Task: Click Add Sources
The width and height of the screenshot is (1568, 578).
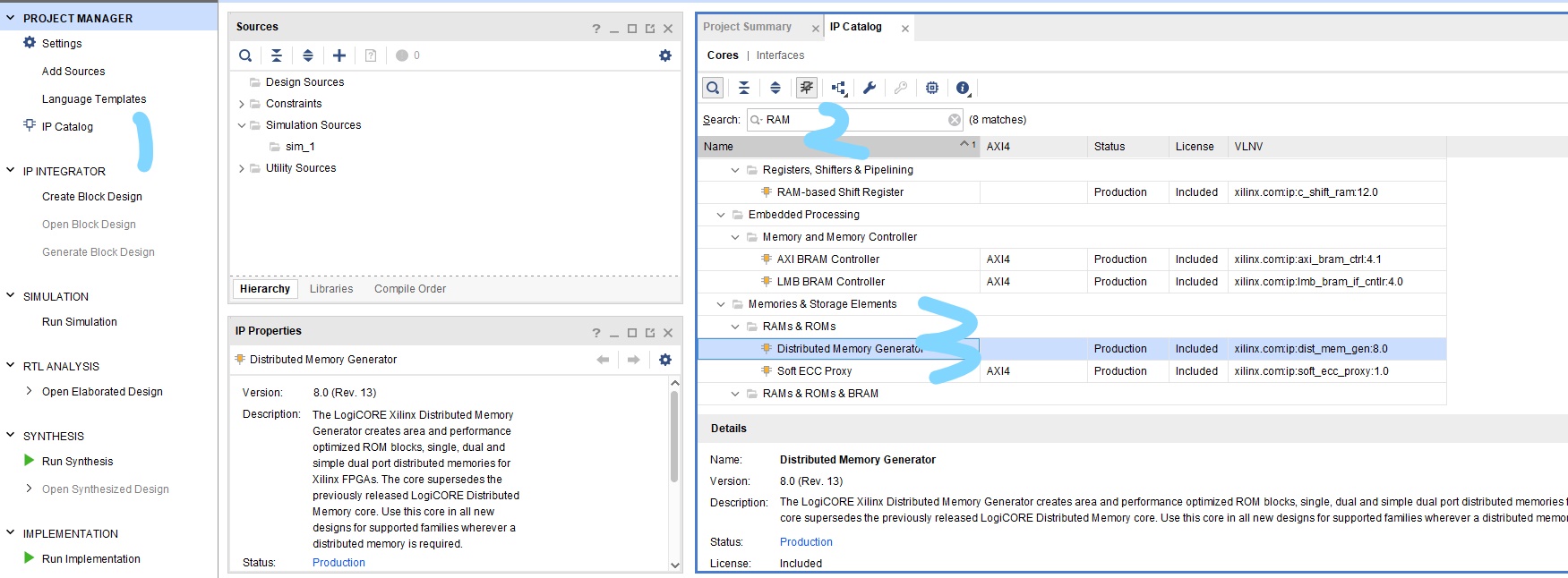Action: point(73,72)
